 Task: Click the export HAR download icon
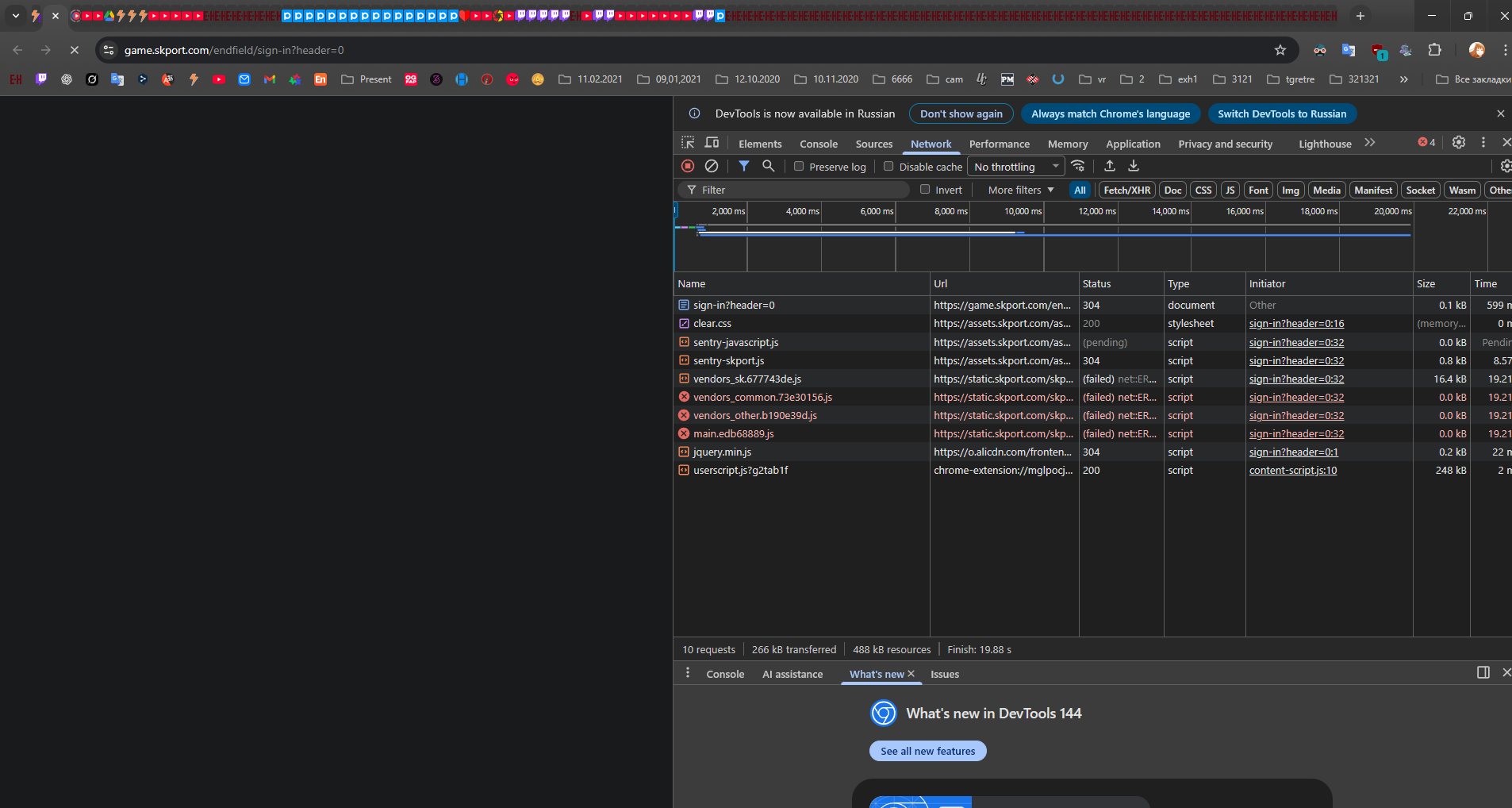1134,166
